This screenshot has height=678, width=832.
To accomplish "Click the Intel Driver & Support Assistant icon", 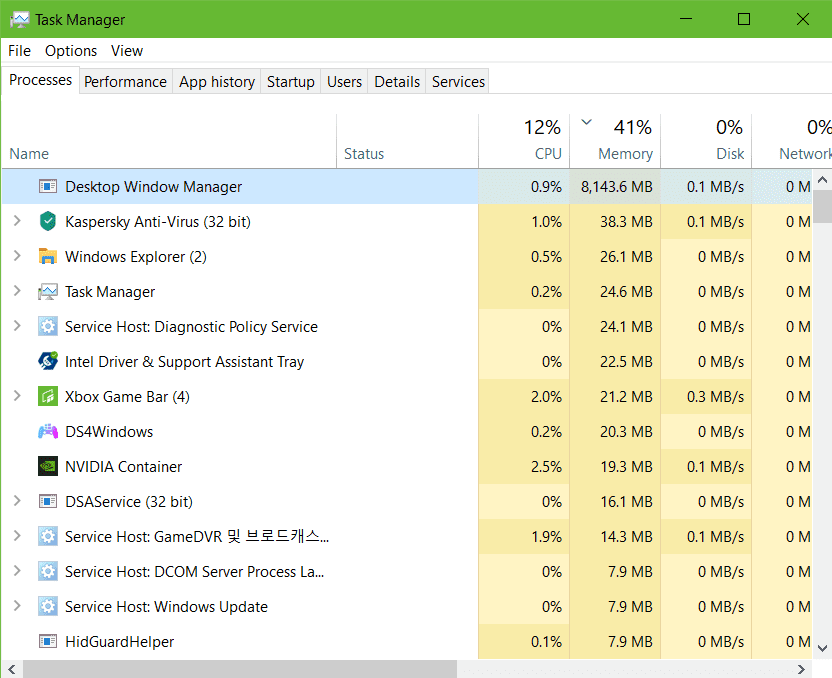I will (48, 362).
